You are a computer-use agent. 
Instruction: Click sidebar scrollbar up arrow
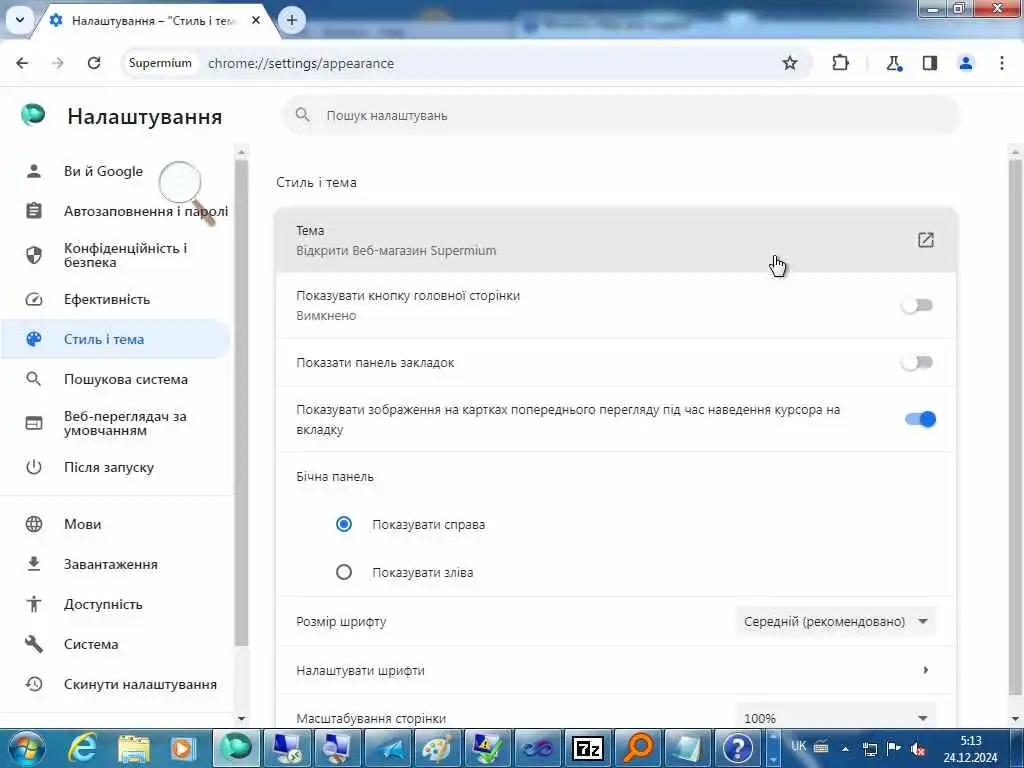tap(242, 152)
